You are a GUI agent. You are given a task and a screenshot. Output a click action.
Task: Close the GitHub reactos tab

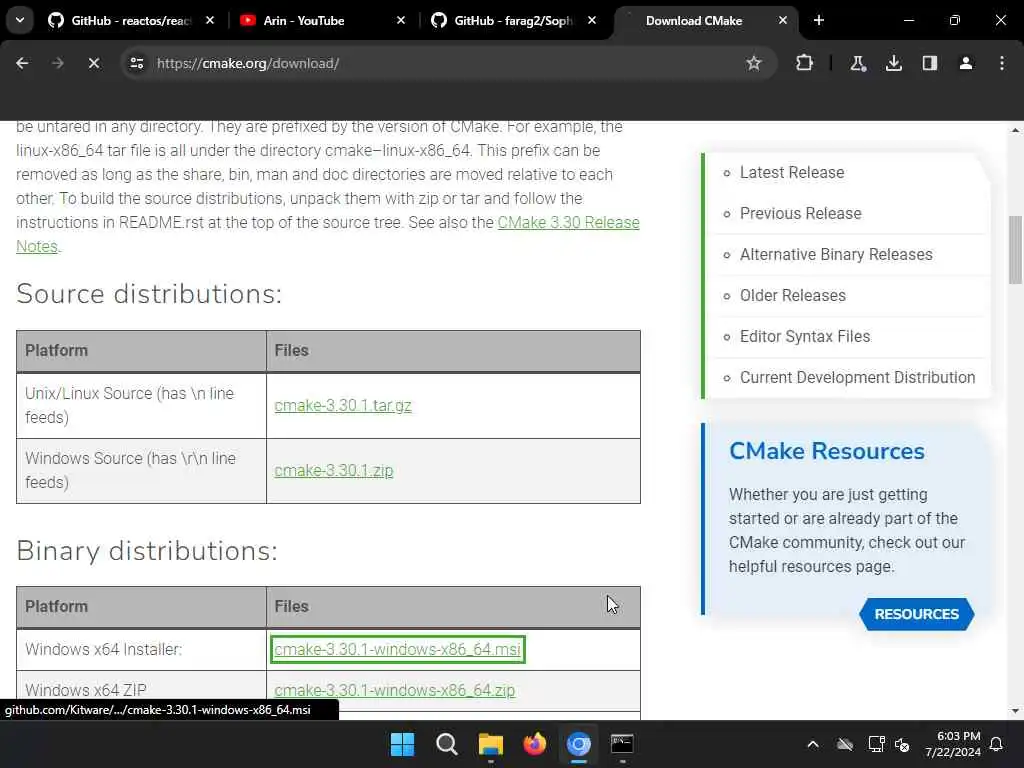click(x=210, y=21)
